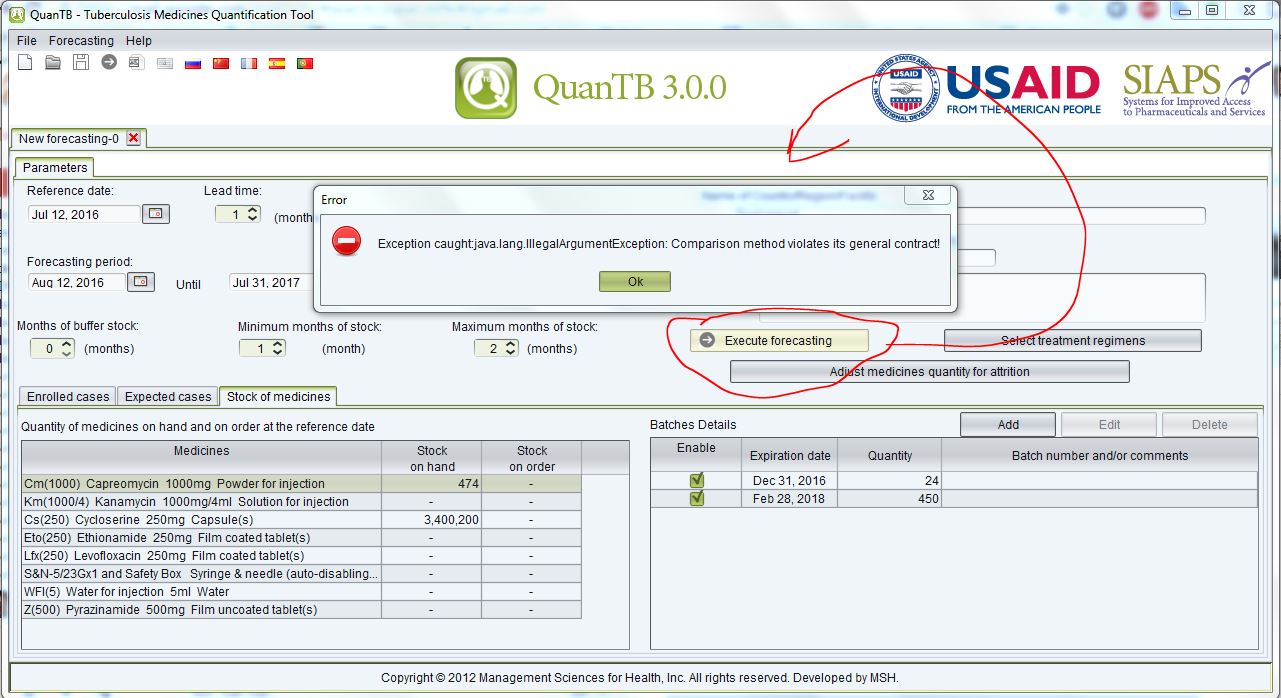Click the Expiration date column header
The width and height of the screenshot is (1281, 698).
tap(790, 456)
